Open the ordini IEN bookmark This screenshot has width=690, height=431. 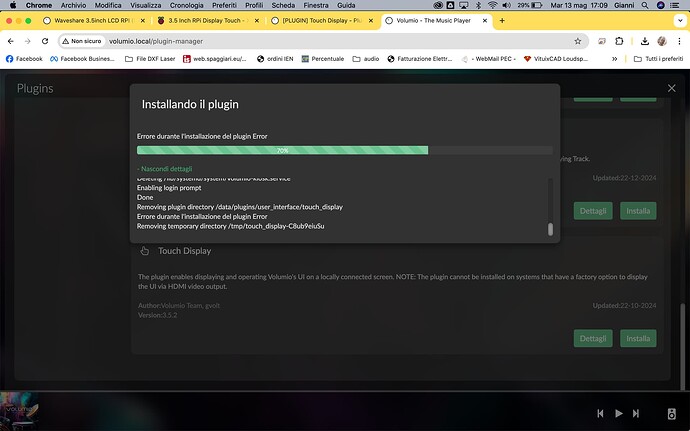click(275, 59)
